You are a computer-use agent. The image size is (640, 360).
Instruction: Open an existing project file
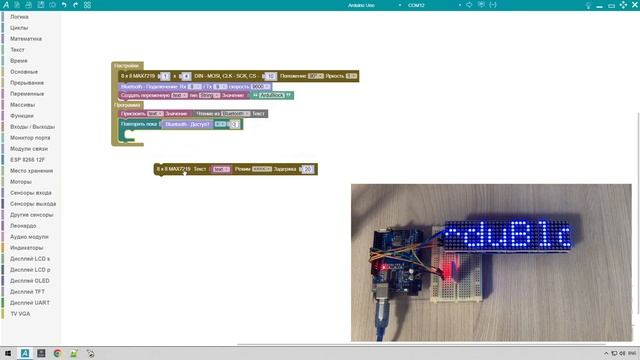[x=29, y=5]
